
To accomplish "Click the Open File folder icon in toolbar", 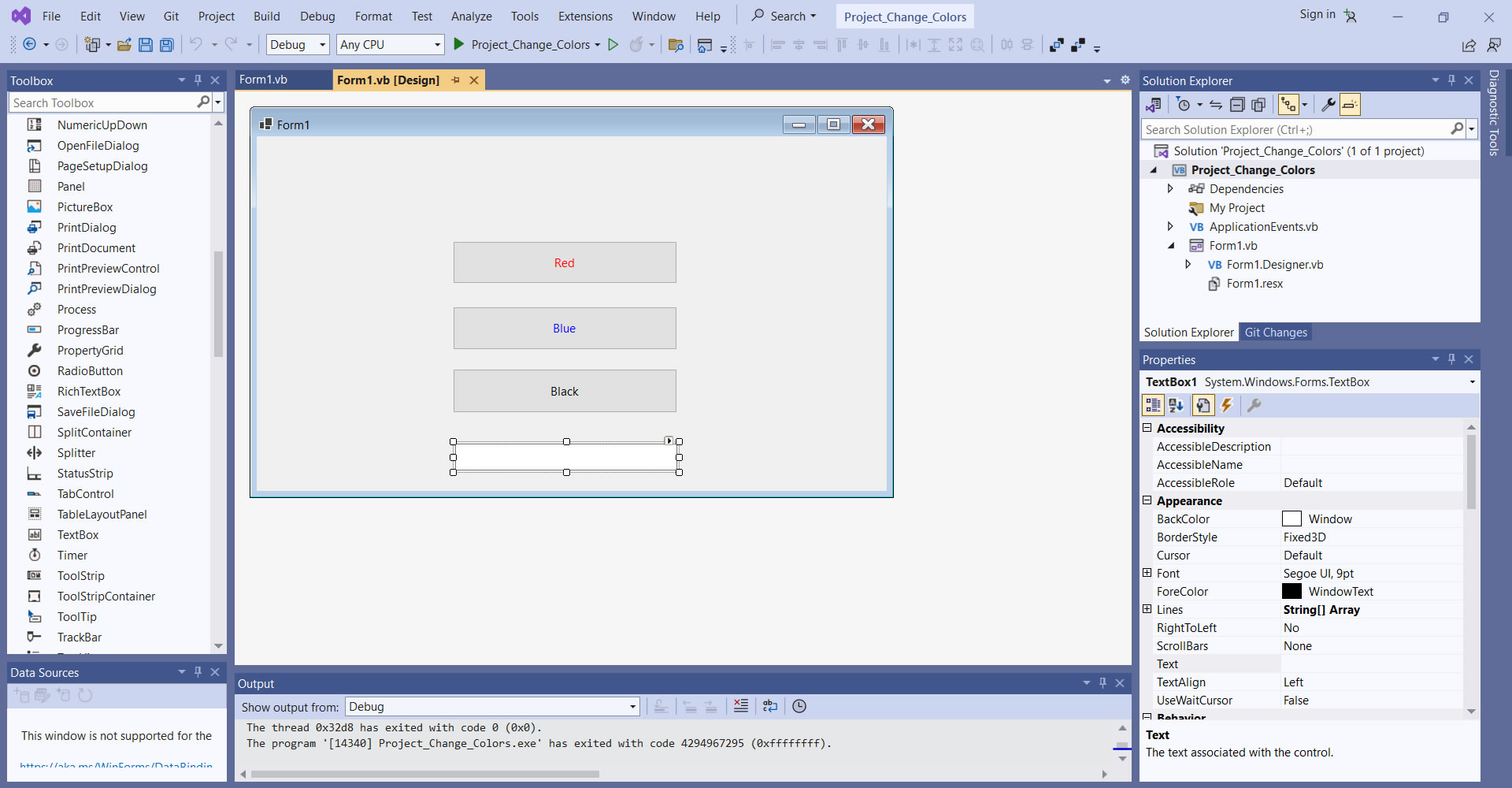I will (x=124, y=45).
